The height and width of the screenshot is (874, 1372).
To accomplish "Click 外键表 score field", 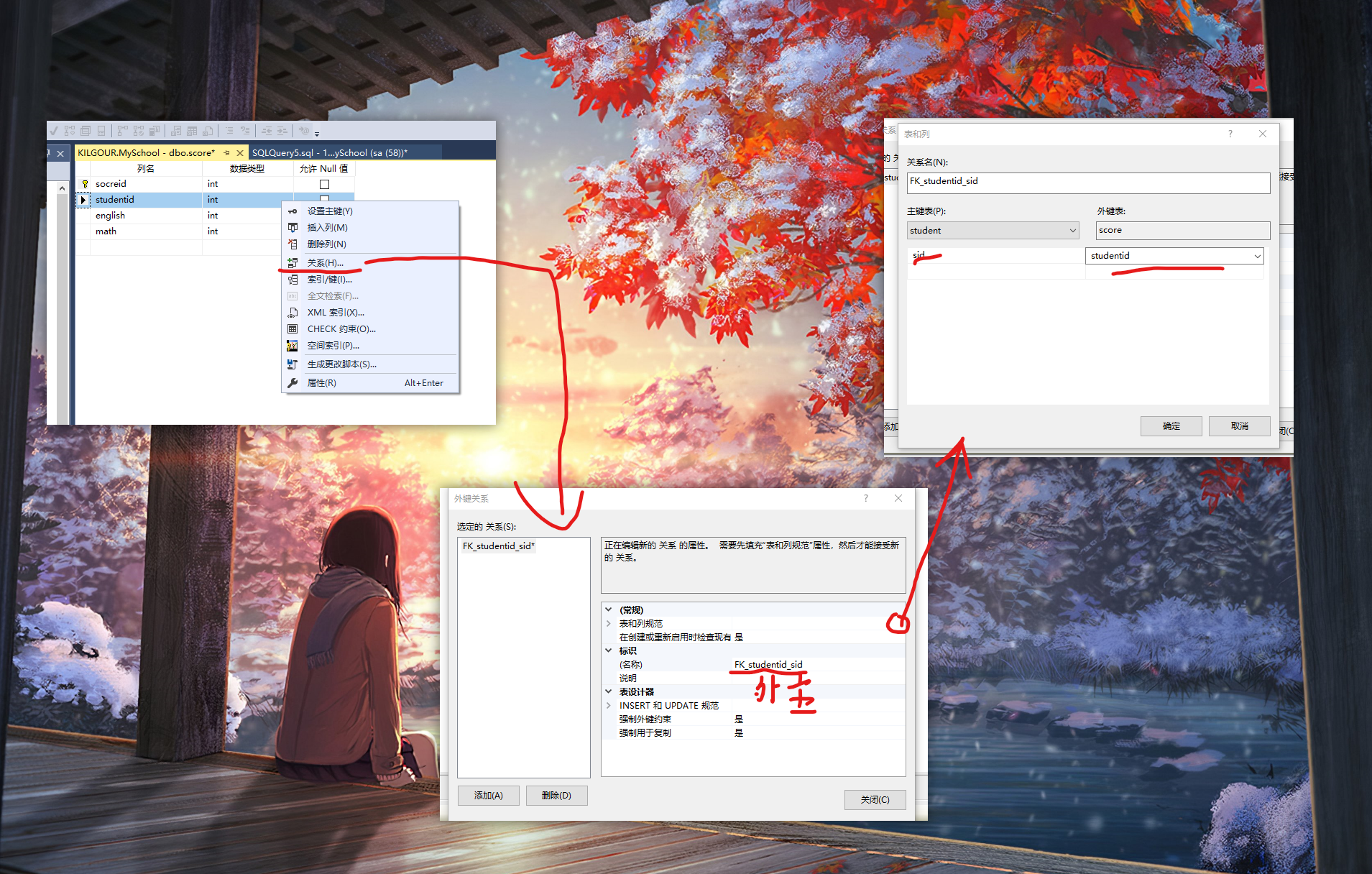I will point(1183,231).
